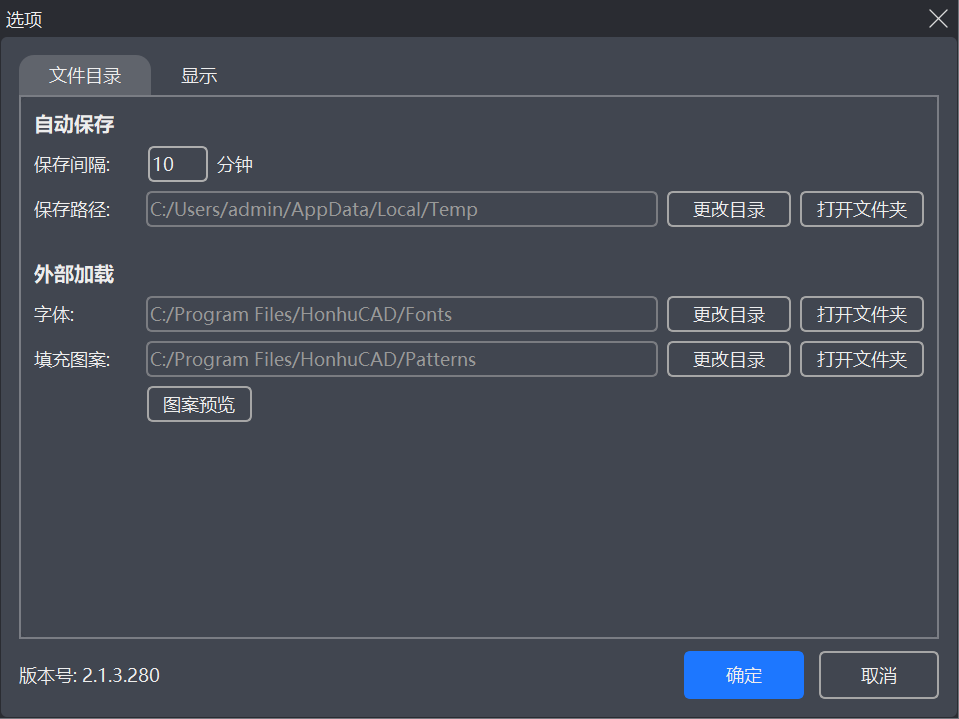This screenshot has width=959, height=719.
Task: Close the 选项 dialog with X
Action: point(938,19)
